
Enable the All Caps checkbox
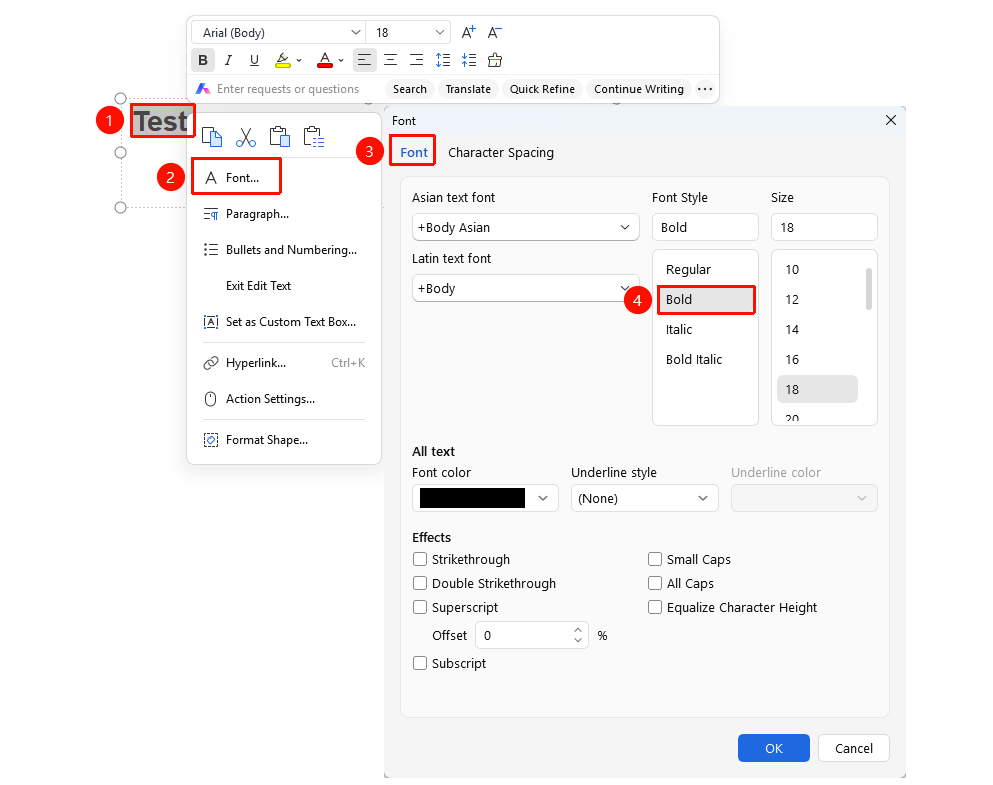tap(655, 583)
